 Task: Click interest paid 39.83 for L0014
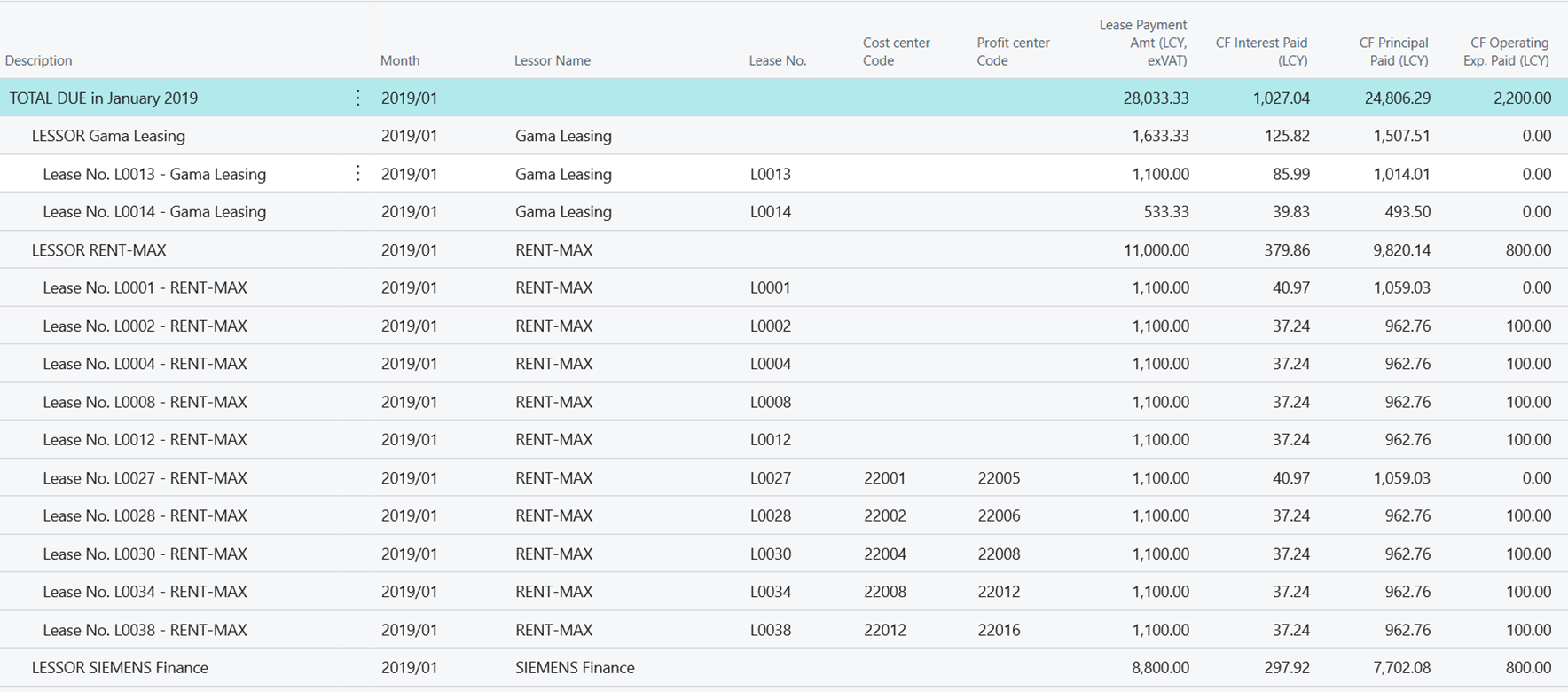(x=1291, y=212)
